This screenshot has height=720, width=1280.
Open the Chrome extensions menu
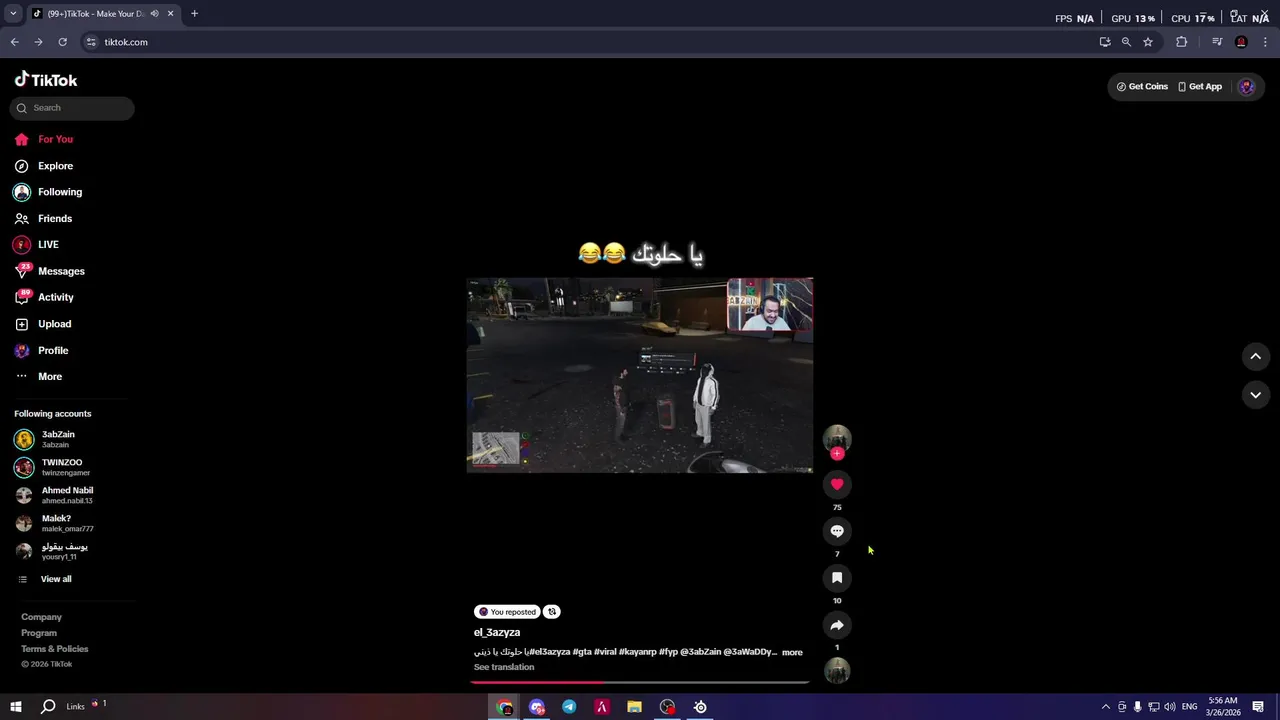click(1182, 42)
